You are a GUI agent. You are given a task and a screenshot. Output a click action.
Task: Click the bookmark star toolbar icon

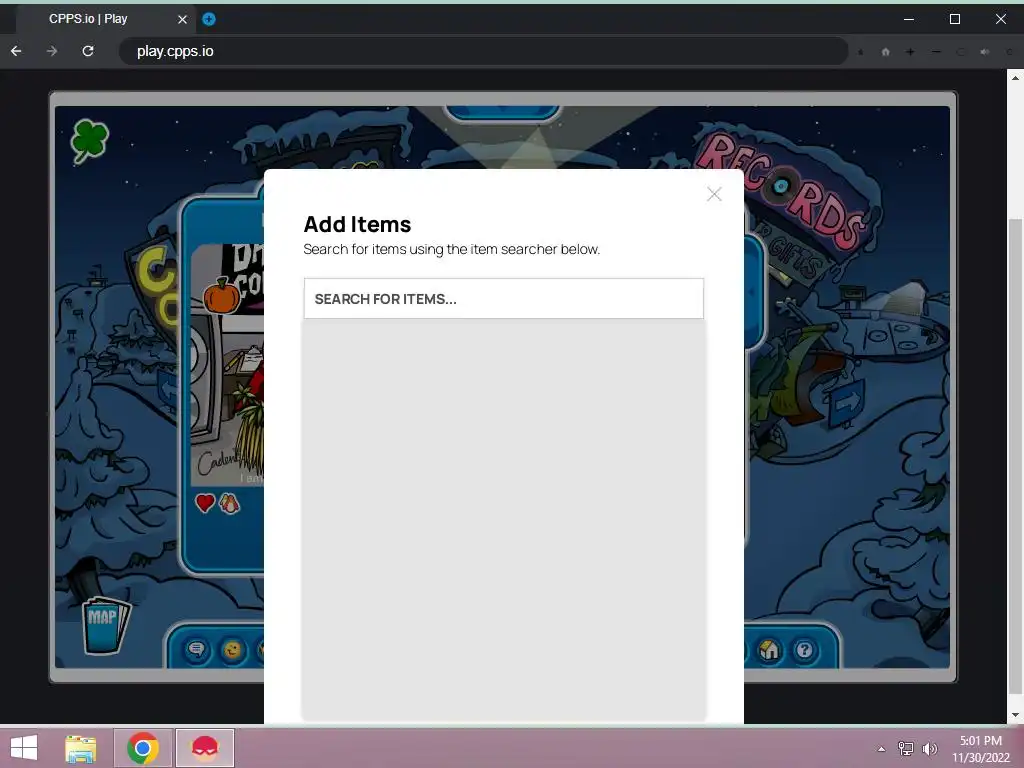click(x=861, y=52)
